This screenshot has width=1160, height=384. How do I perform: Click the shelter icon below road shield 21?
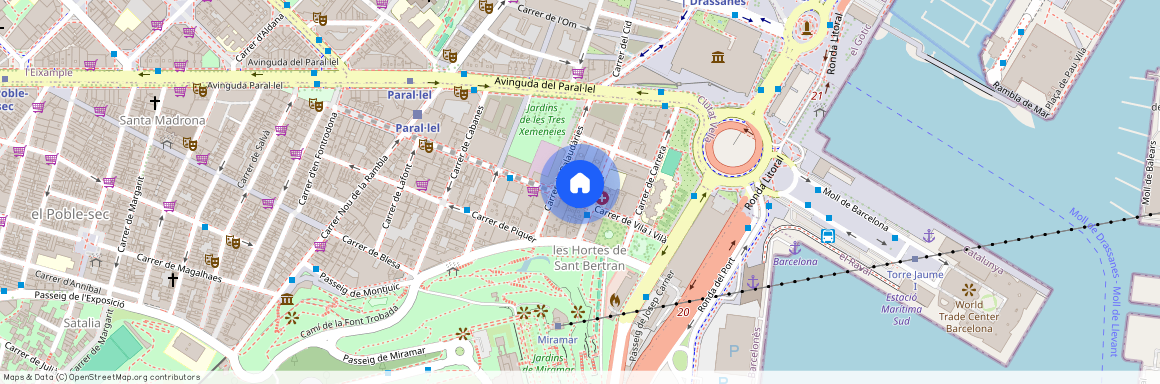[x=819, y=112]
